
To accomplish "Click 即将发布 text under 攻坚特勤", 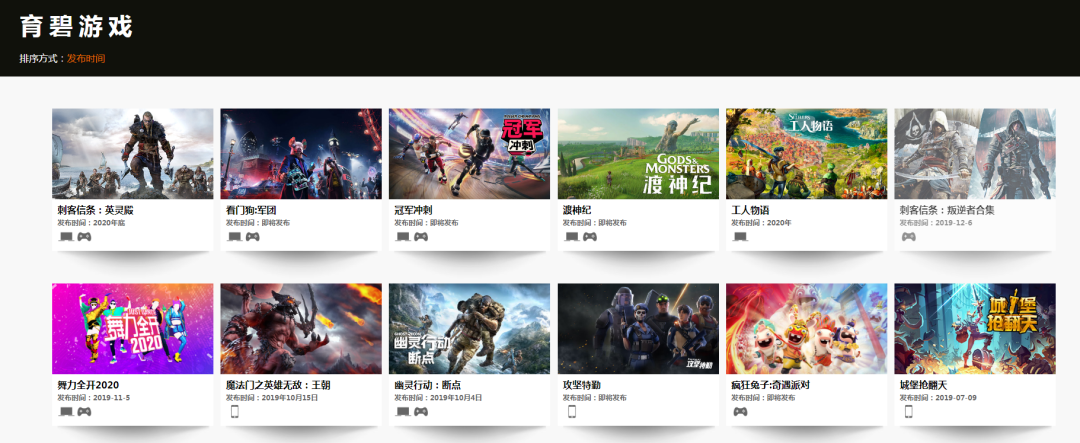I will tap(613, 398).
